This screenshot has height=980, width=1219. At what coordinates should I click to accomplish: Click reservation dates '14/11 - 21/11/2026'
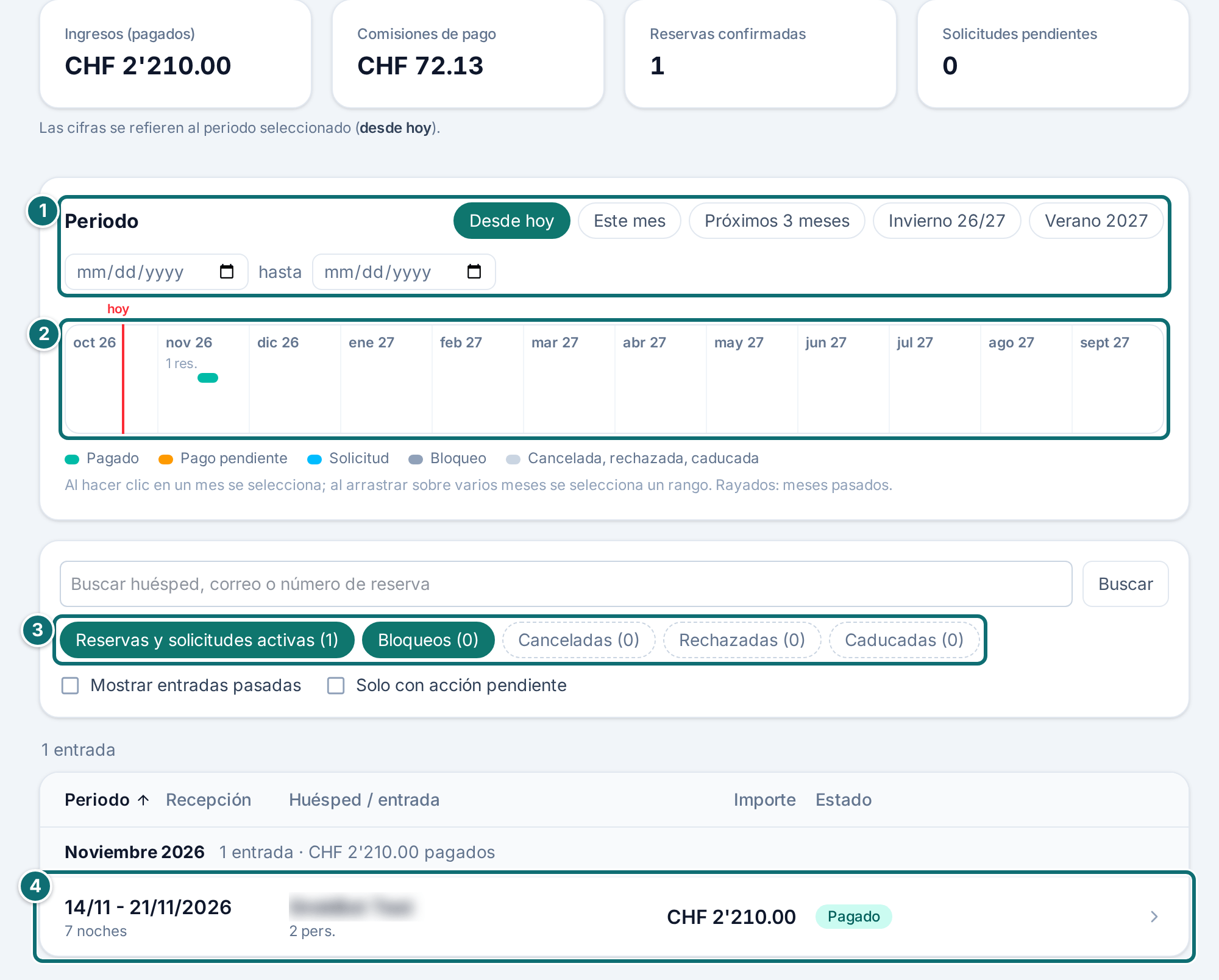coord(148,907)
